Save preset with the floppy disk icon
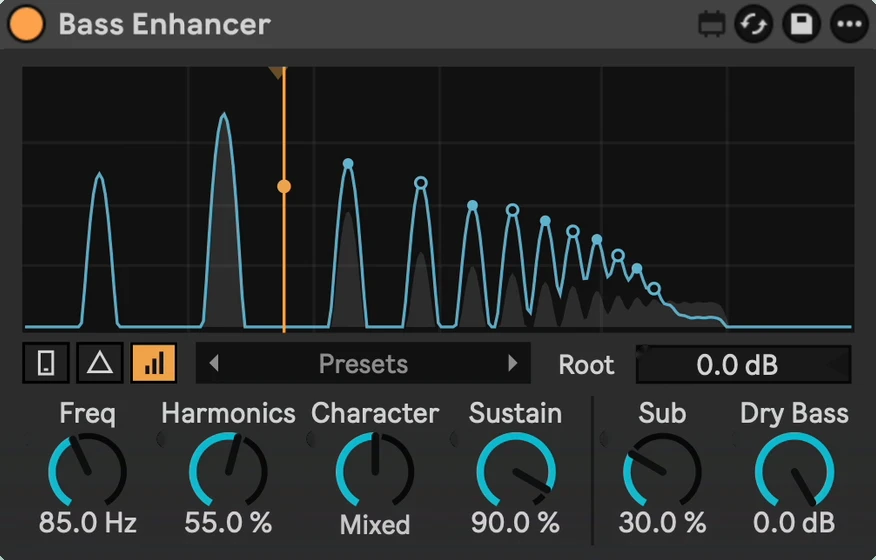 [x=802, y=24]
